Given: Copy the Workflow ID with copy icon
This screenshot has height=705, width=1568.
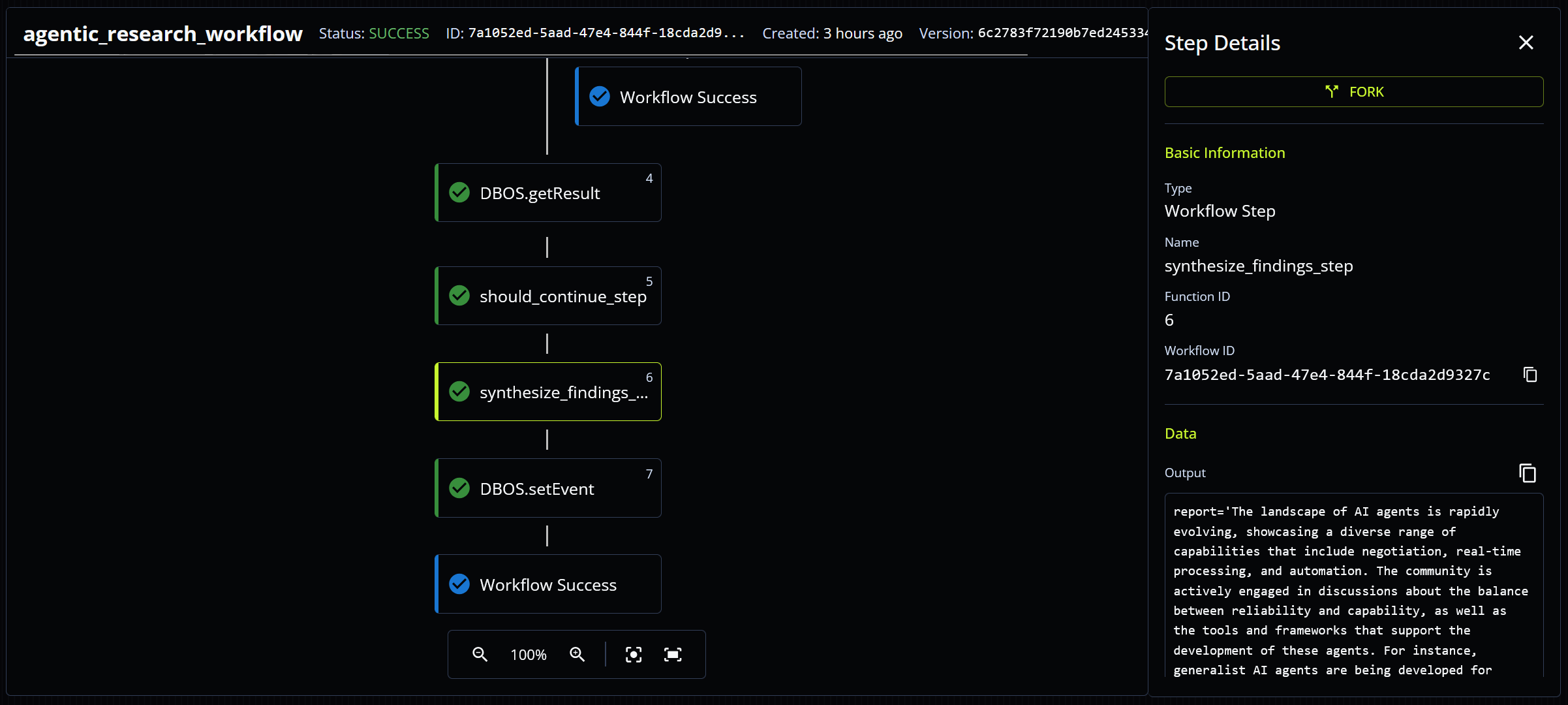Looking at the screenshot, I should 1530,375.
